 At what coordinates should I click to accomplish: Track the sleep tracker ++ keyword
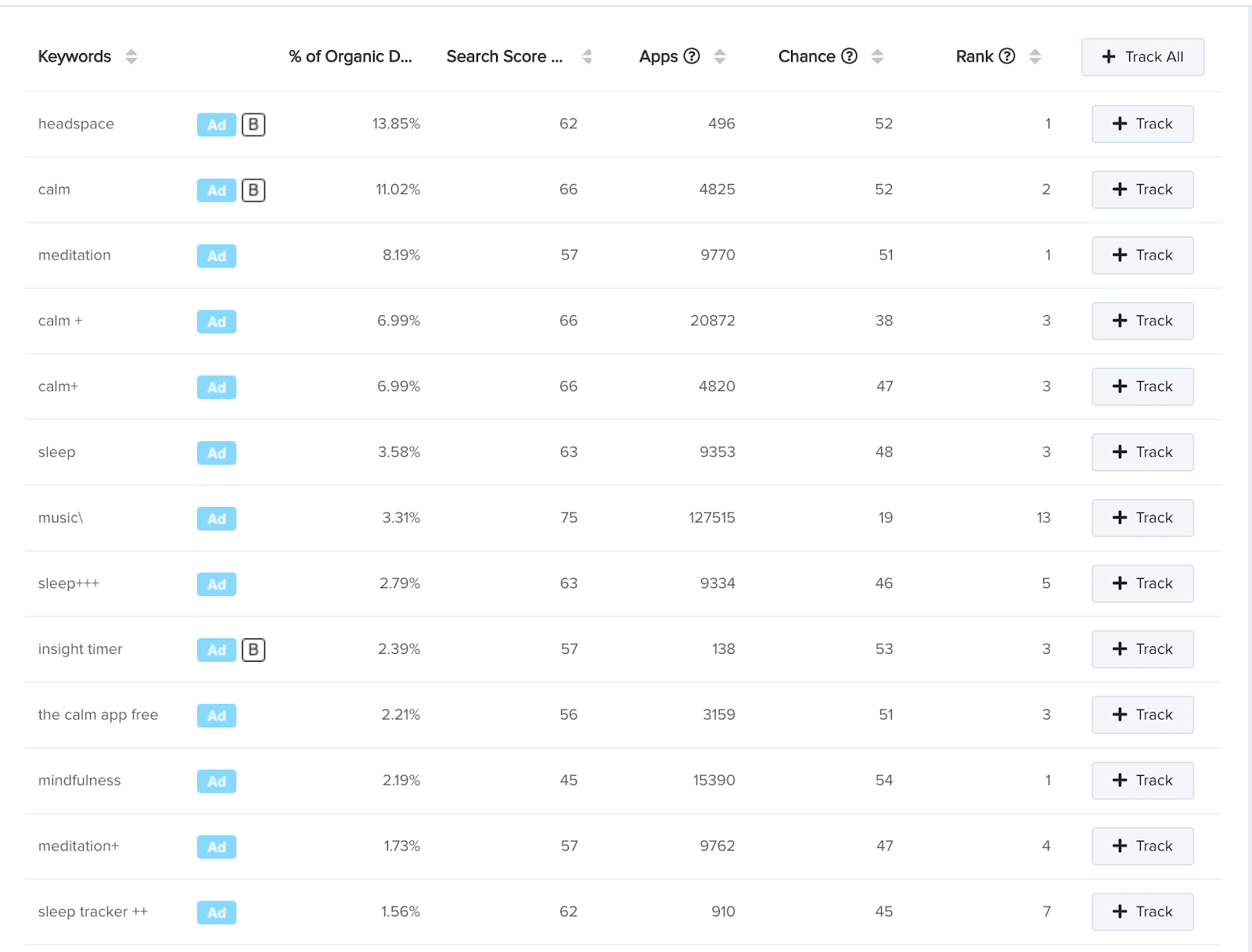coord(1142,912)
